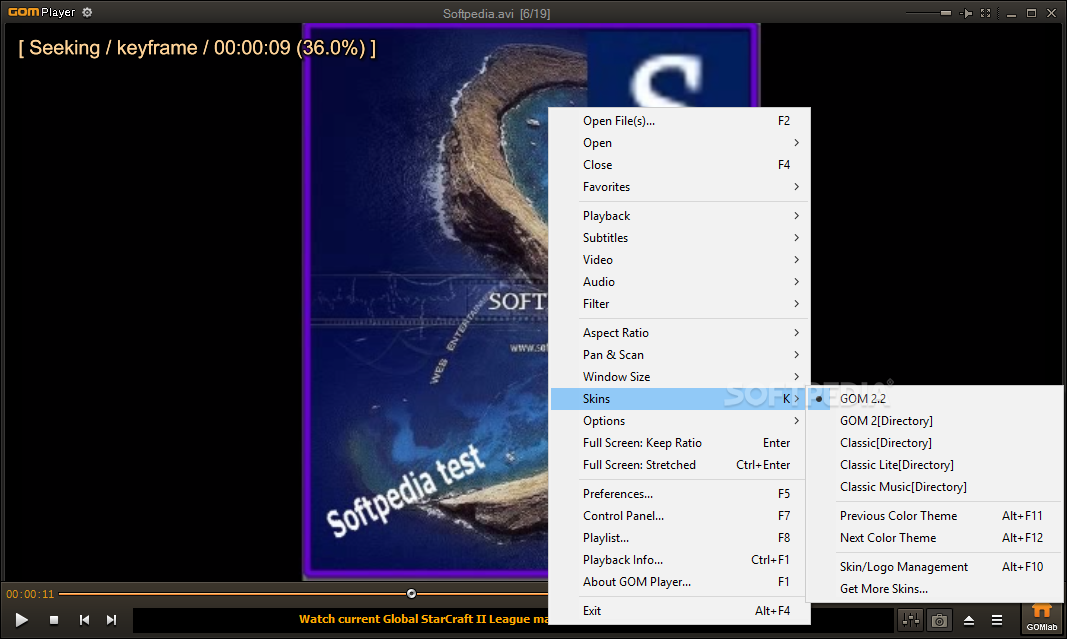Open Skin/Logo Management
Viewport: 1067px width, 639px height.
pos(935,567)
